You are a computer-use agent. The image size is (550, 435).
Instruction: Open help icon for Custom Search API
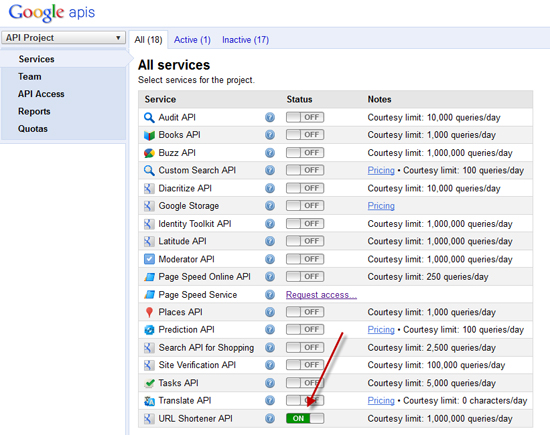[270, 170]
